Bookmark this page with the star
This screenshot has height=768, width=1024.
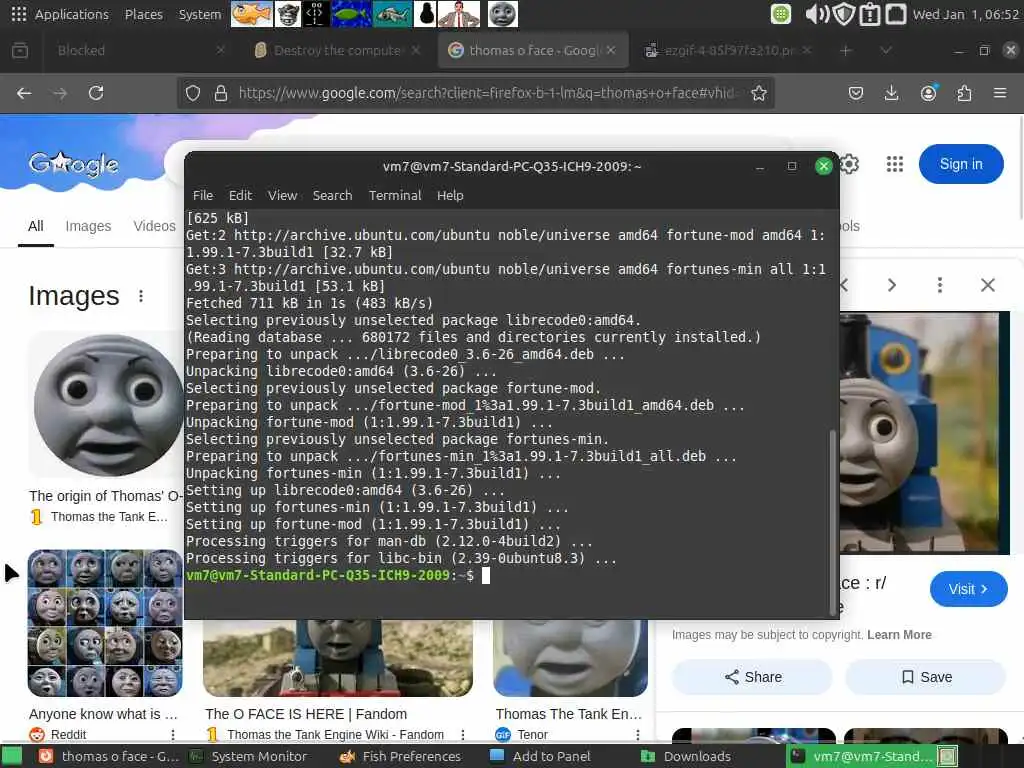[758, 93]
